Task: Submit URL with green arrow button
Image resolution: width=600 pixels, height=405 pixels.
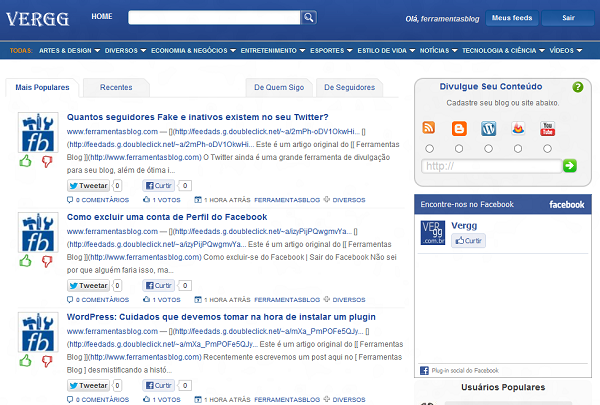Action: (569, 166)
